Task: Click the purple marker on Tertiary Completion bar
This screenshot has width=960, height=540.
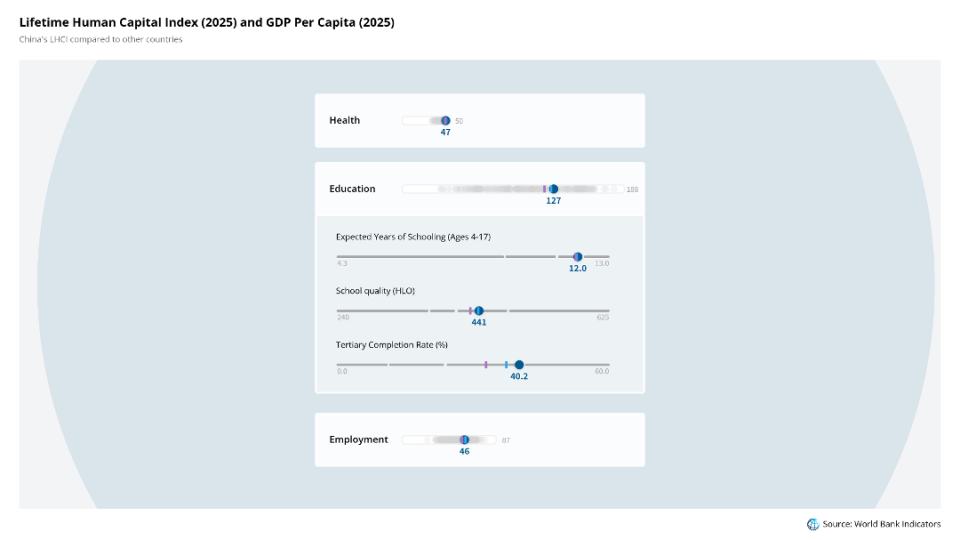Action: [486, 365]
